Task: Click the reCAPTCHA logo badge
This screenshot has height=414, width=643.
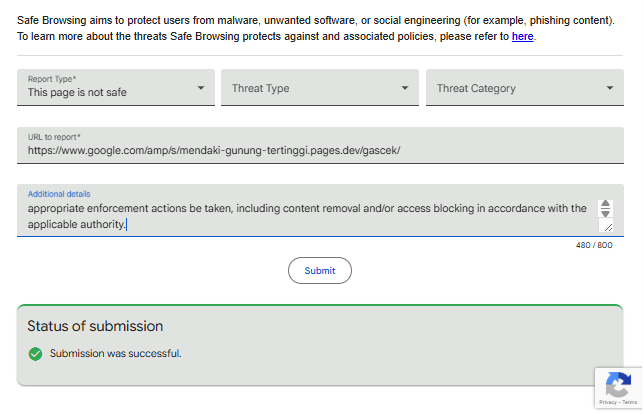Action: click(x=618, y=384)
